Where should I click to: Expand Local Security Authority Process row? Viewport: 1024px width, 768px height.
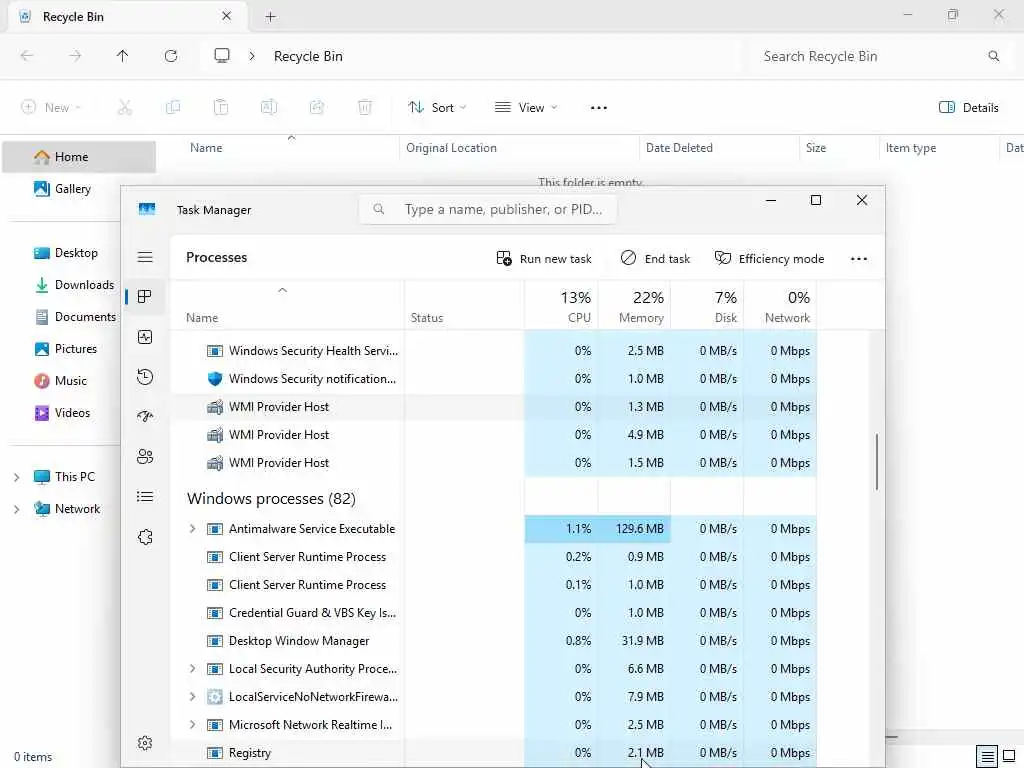click(x=192, y=669)
